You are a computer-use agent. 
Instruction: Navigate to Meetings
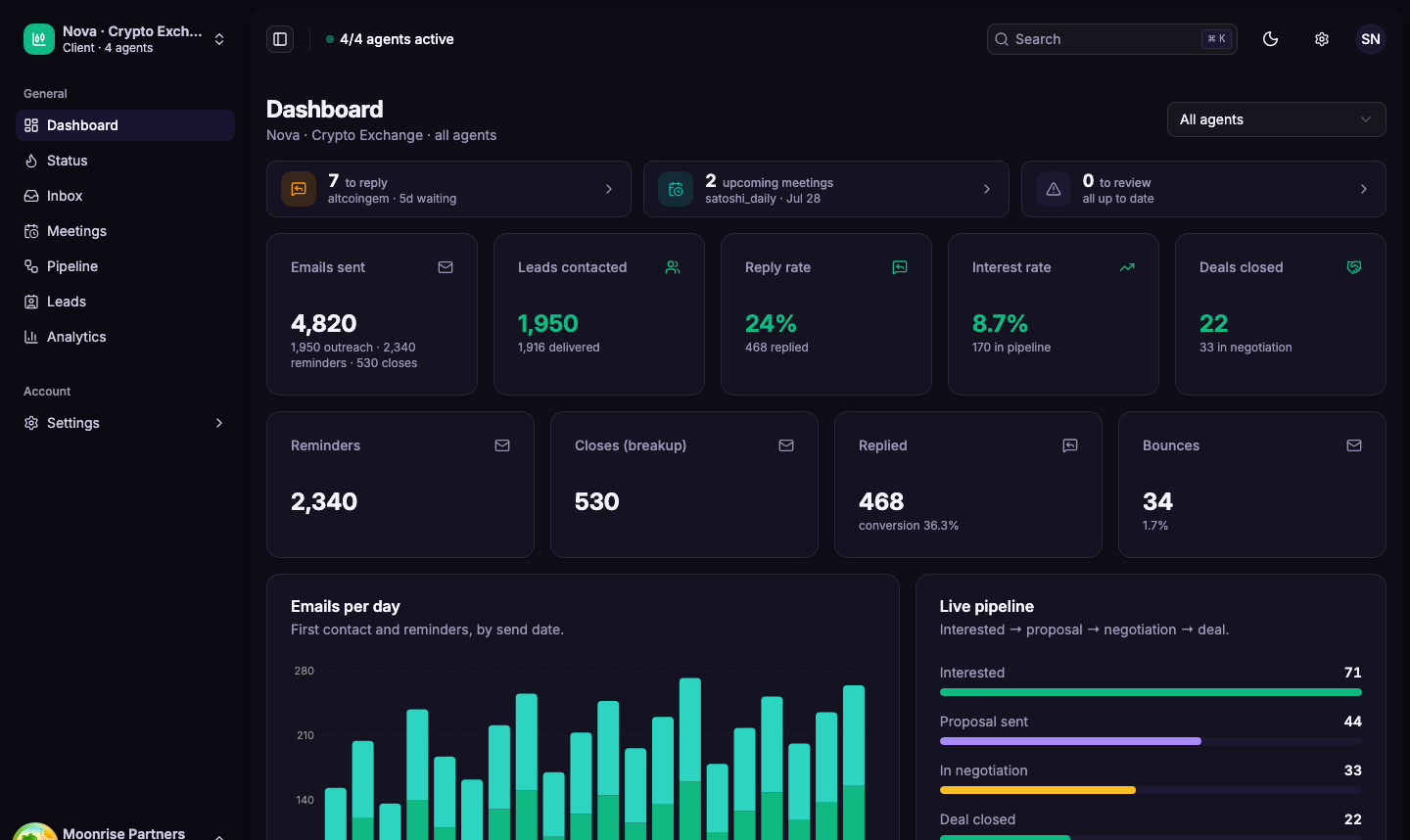click(x=125, y=231)
